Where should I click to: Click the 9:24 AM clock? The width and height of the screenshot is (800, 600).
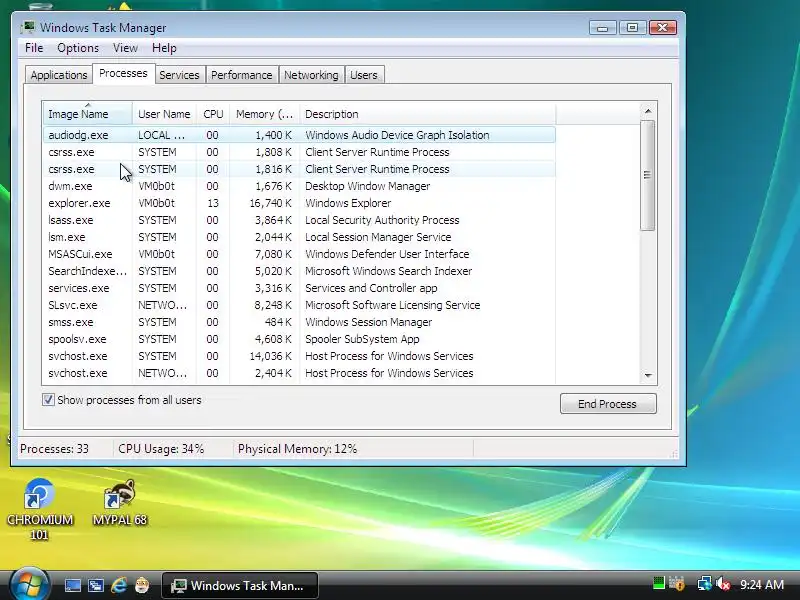pos(762,584)
